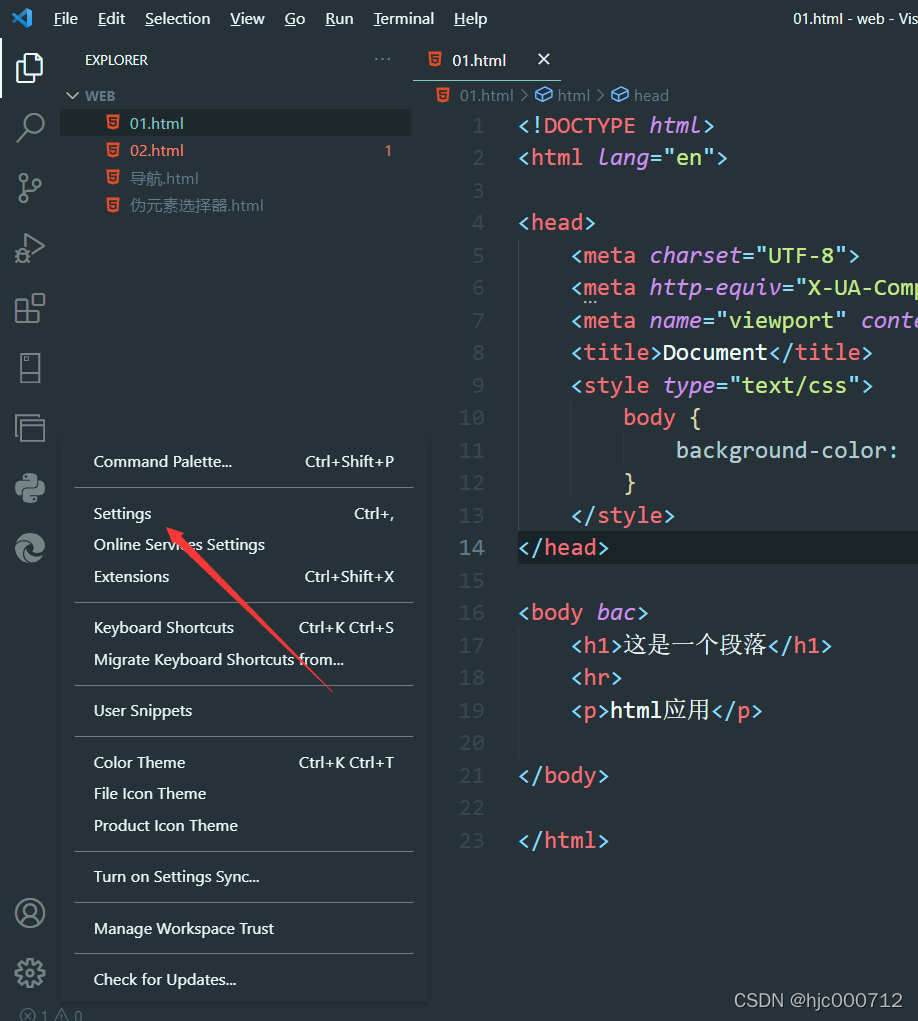This screenshot has width=918, height=1021.
Task: Open 02.html in the file tree
Action: click(236, 150)
